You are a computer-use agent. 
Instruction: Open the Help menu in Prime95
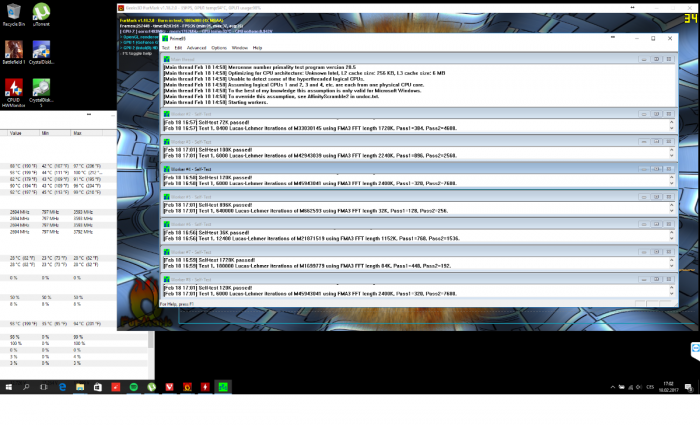[257, 47]
